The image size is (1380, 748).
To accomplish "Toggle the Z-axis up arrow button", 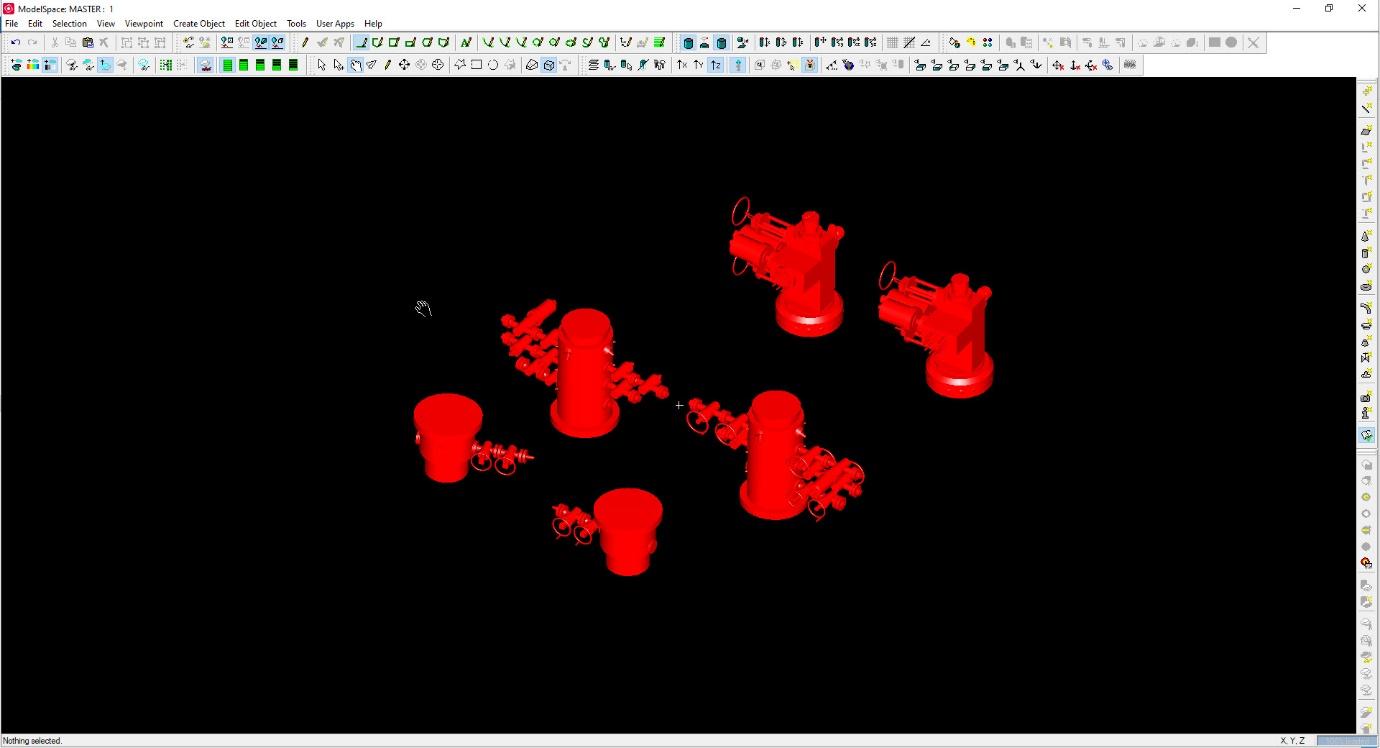I will pyautogui.click(x=716, y=65).
